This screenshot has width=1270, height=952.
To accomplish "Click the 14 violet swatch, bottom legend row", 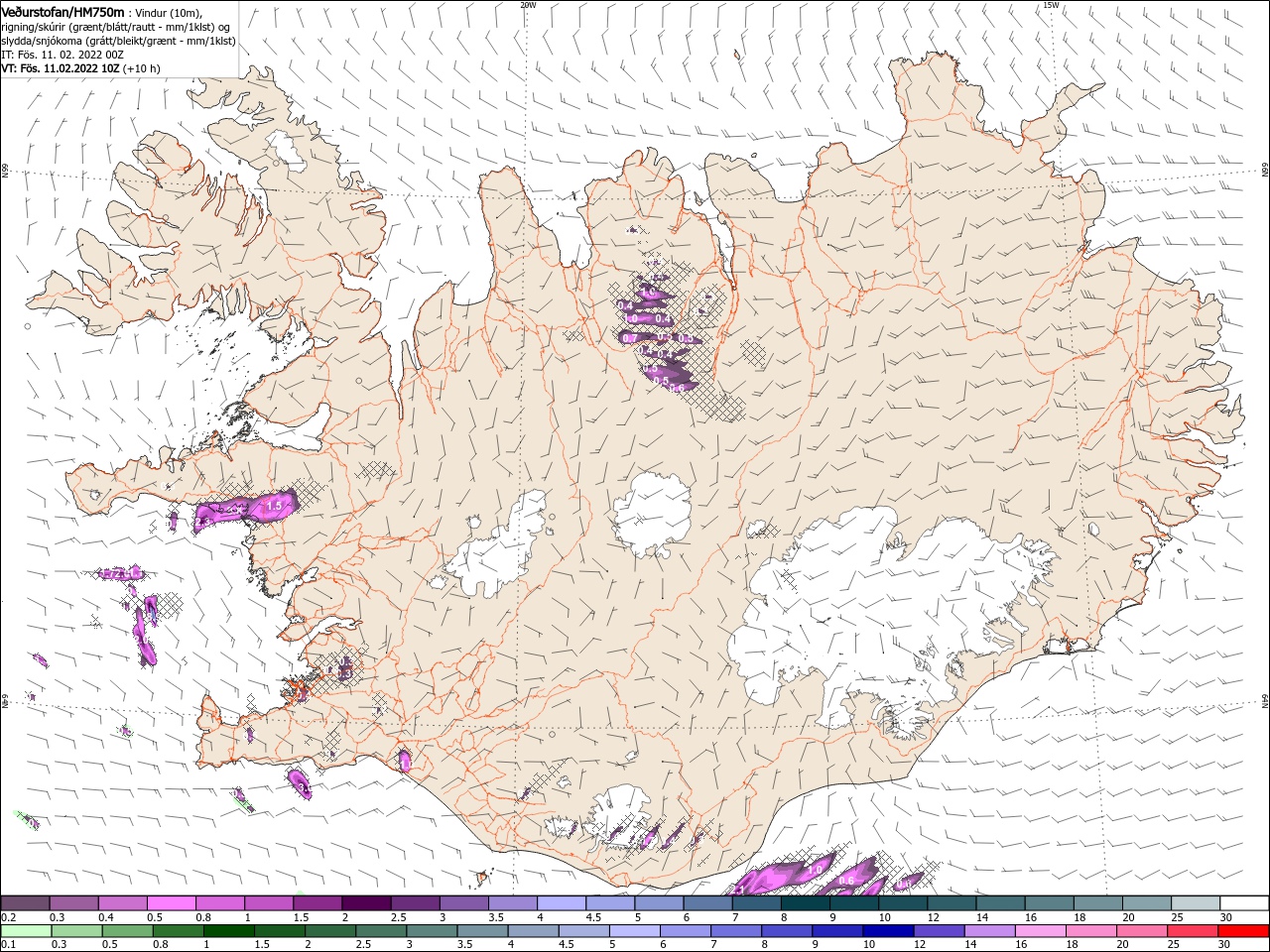I will (x=989, y=931).
